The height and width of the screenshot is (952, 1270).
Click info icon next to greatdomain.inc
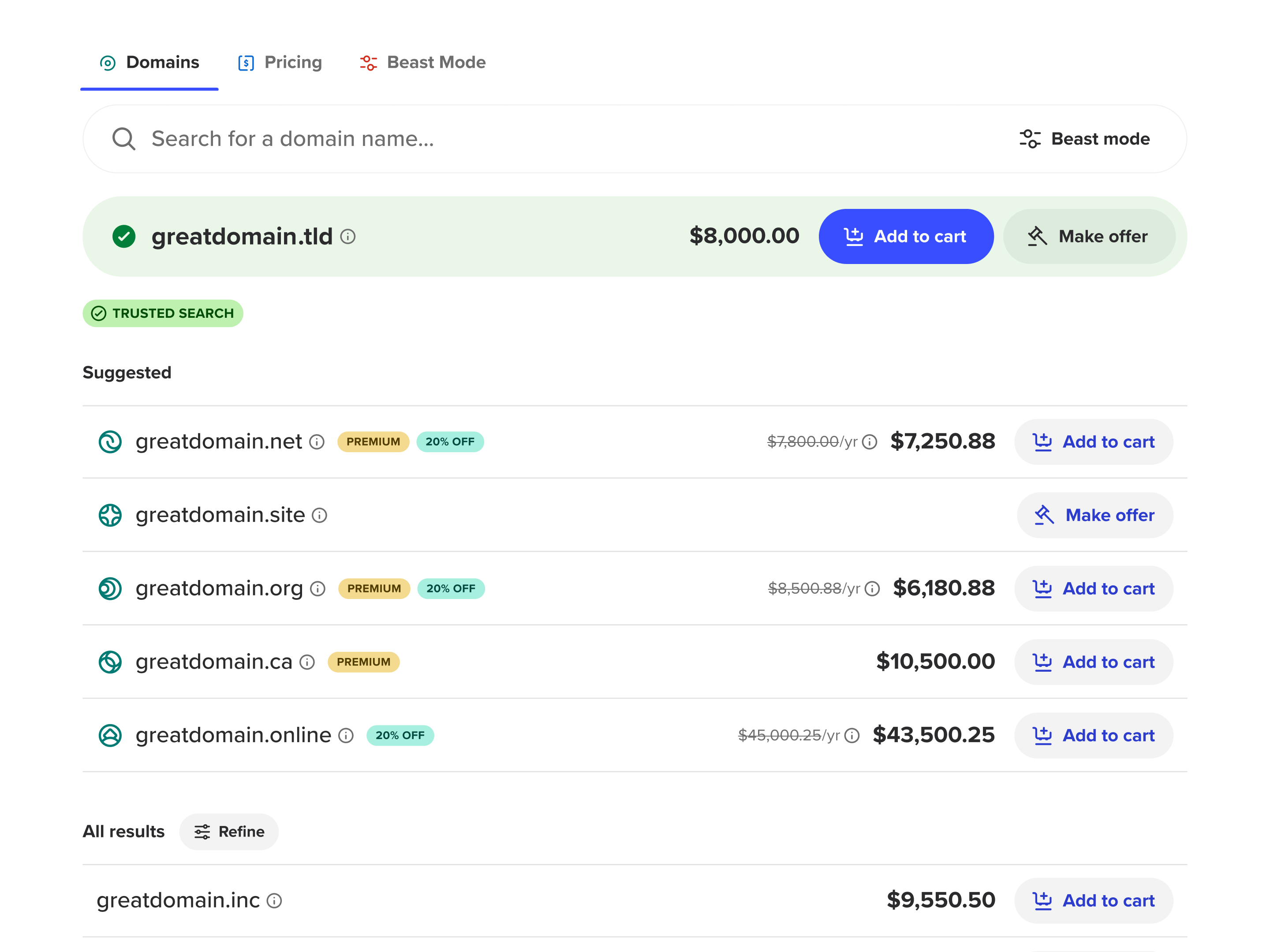click(x=274, y=901)
